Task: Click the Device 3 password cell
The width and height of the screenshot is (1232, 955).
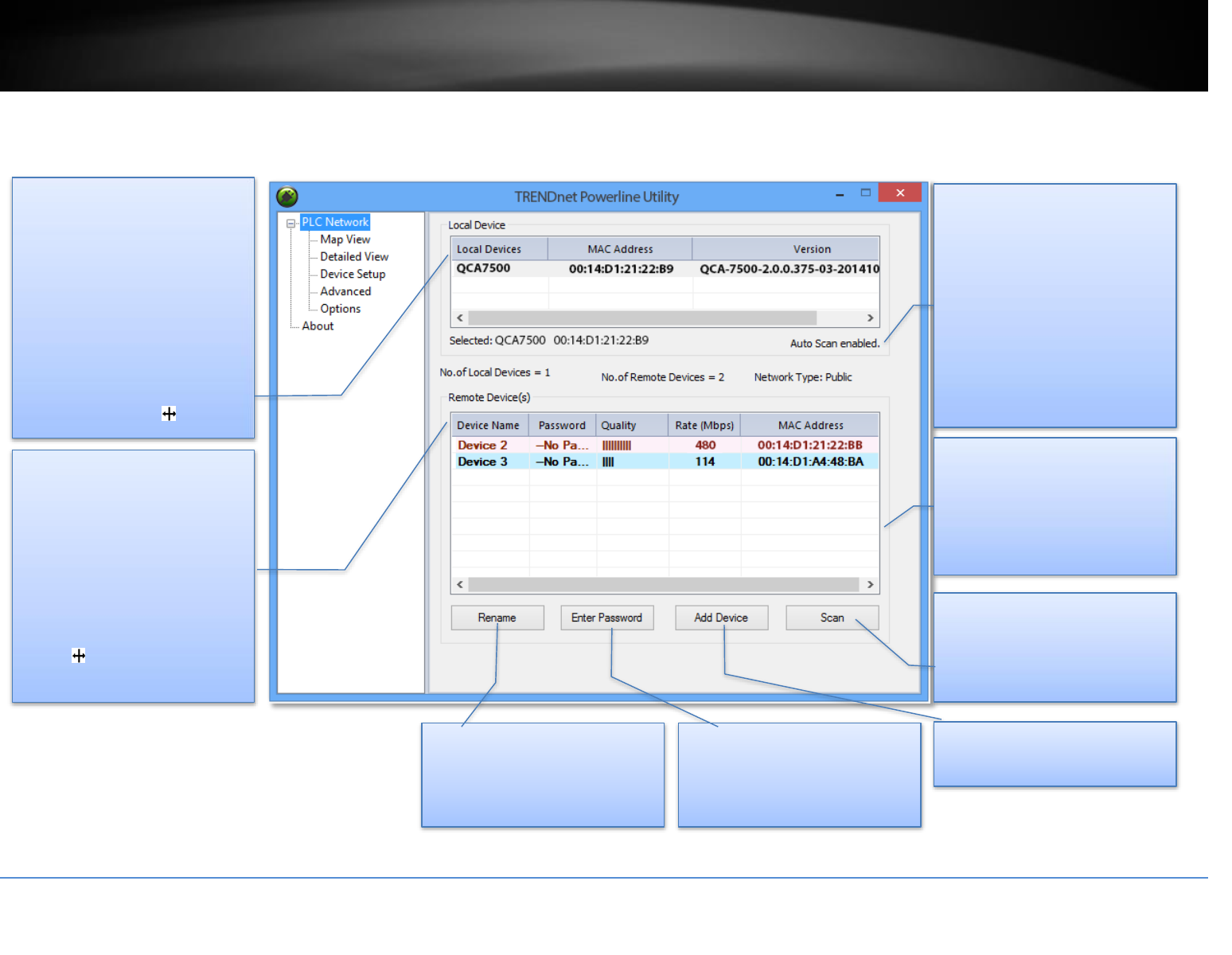Action: point(562,462)
